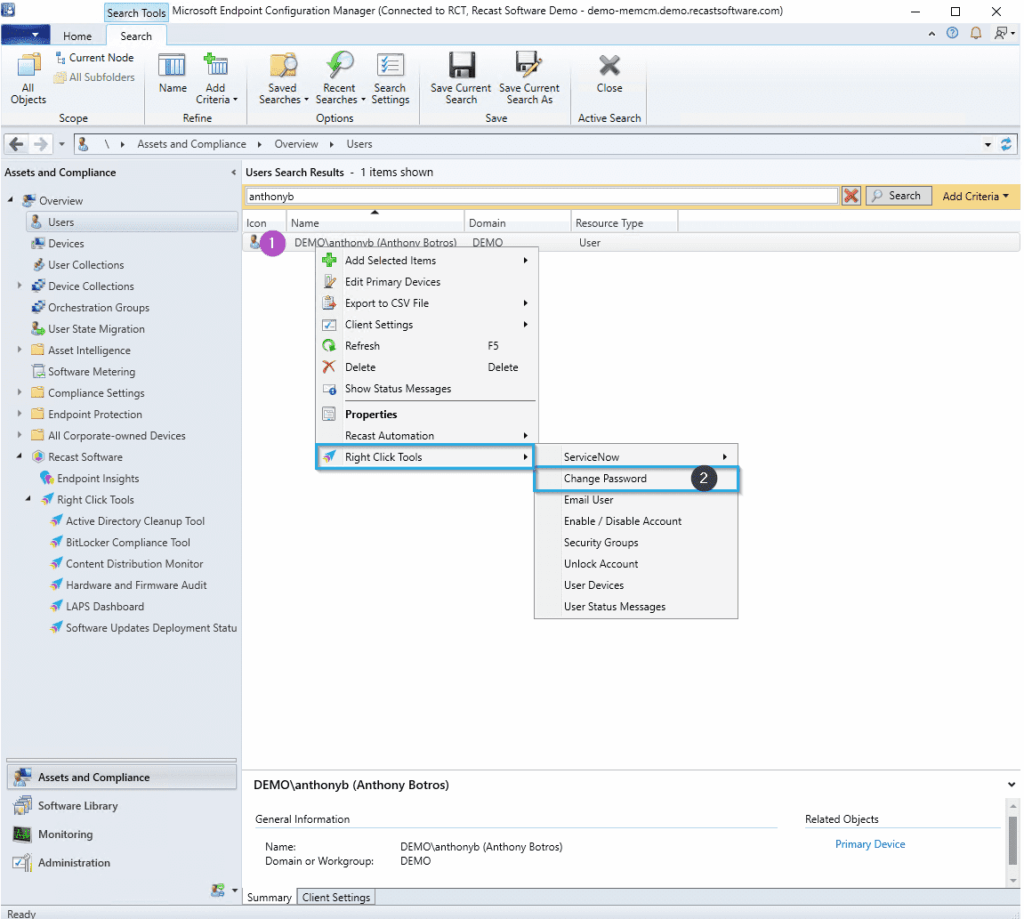
Task: Click the refresh icon in address bar
Action: tap(1006, 144)
